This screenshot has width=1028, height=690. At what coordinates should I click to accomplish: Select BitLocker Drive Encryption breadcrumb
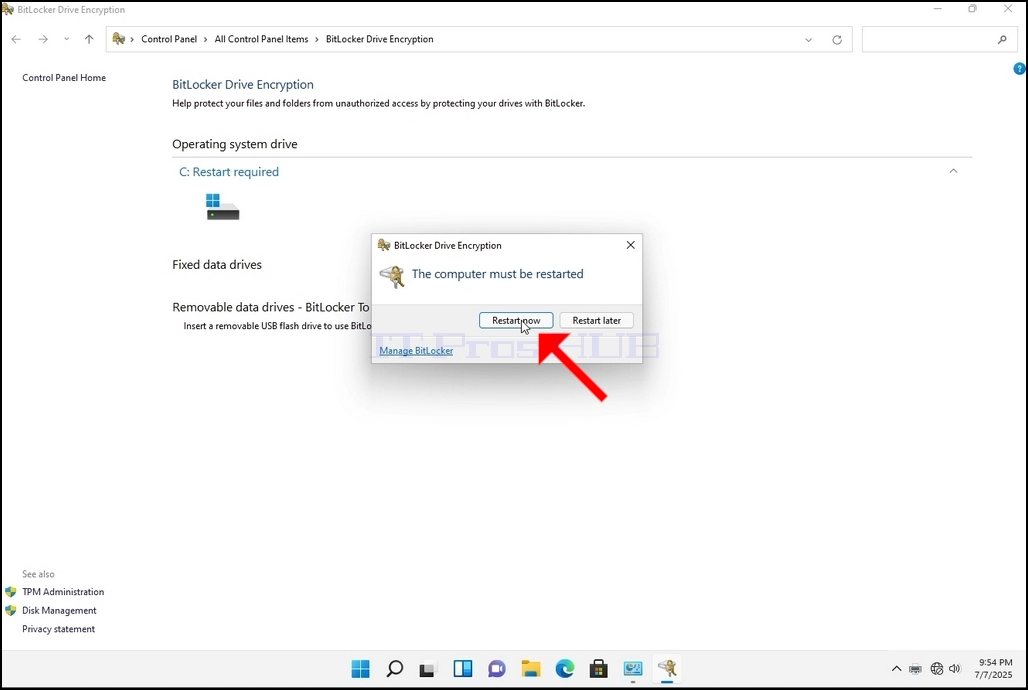coord(380,39)
